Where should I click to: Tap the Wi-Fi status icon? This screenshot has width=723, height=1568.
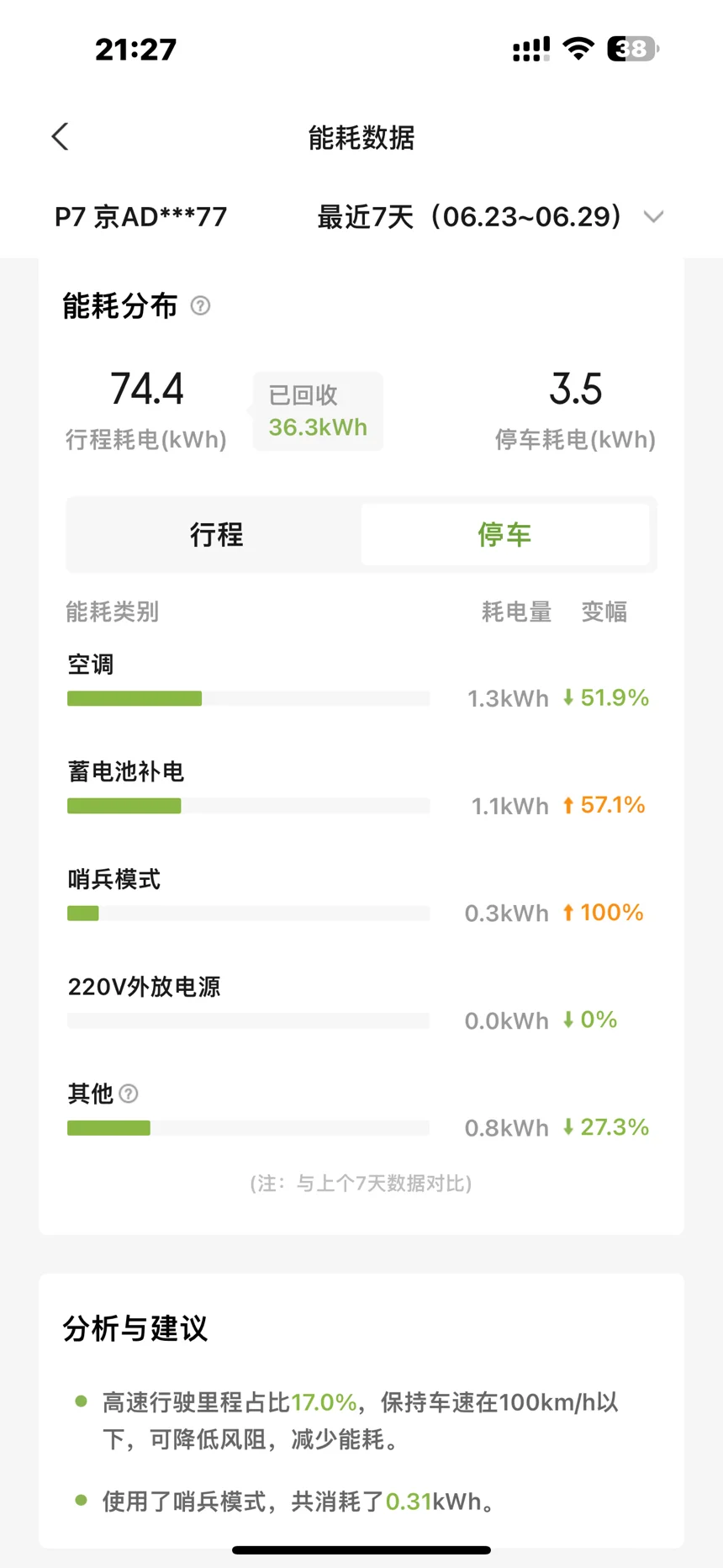[578, 49]
